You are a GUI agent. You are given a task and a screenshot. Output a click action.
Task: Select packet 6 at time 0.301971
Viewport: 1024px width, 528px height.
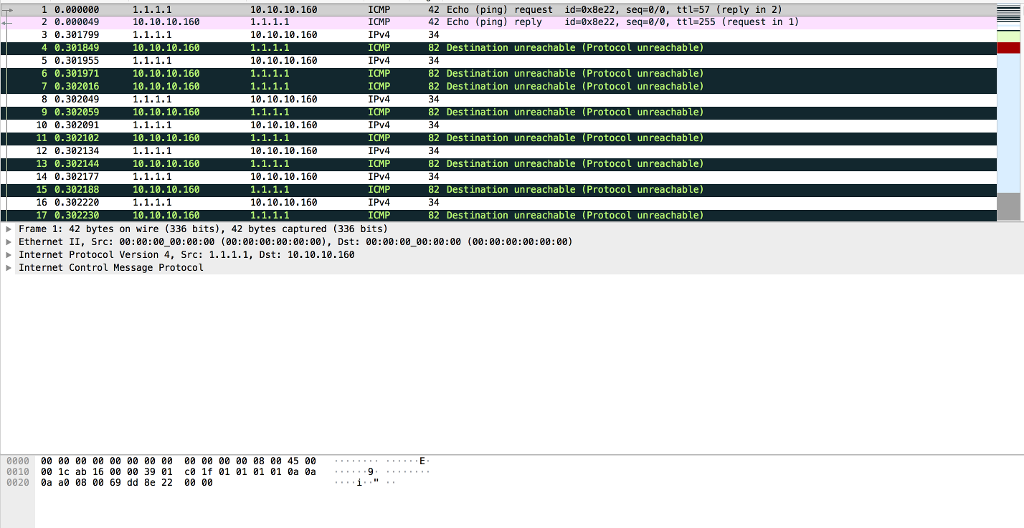[x=499, y=74]
